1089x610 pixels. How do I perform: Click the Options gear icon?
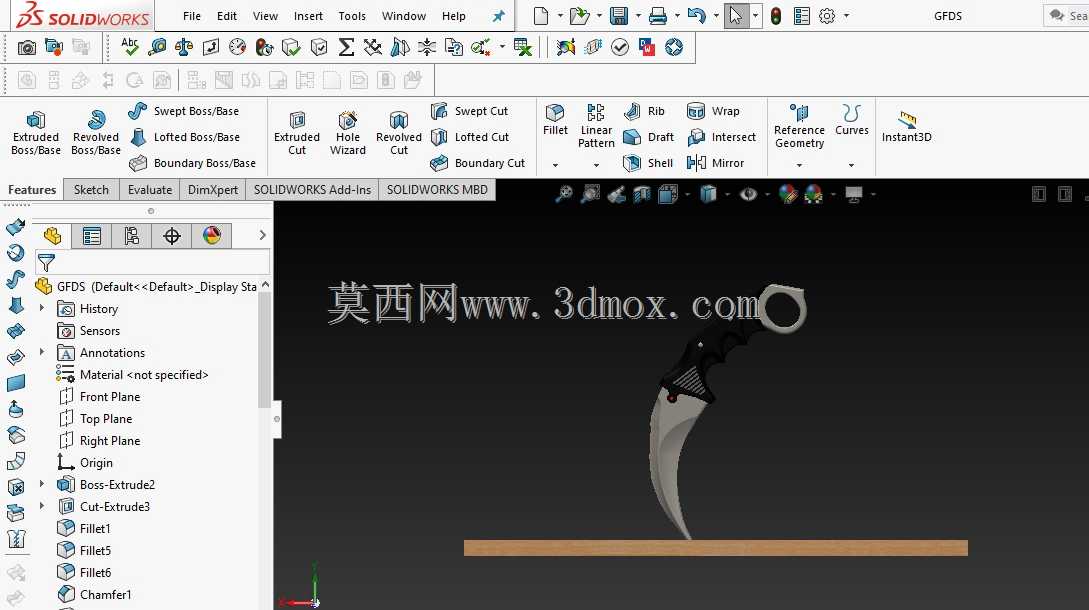[826, 15]
